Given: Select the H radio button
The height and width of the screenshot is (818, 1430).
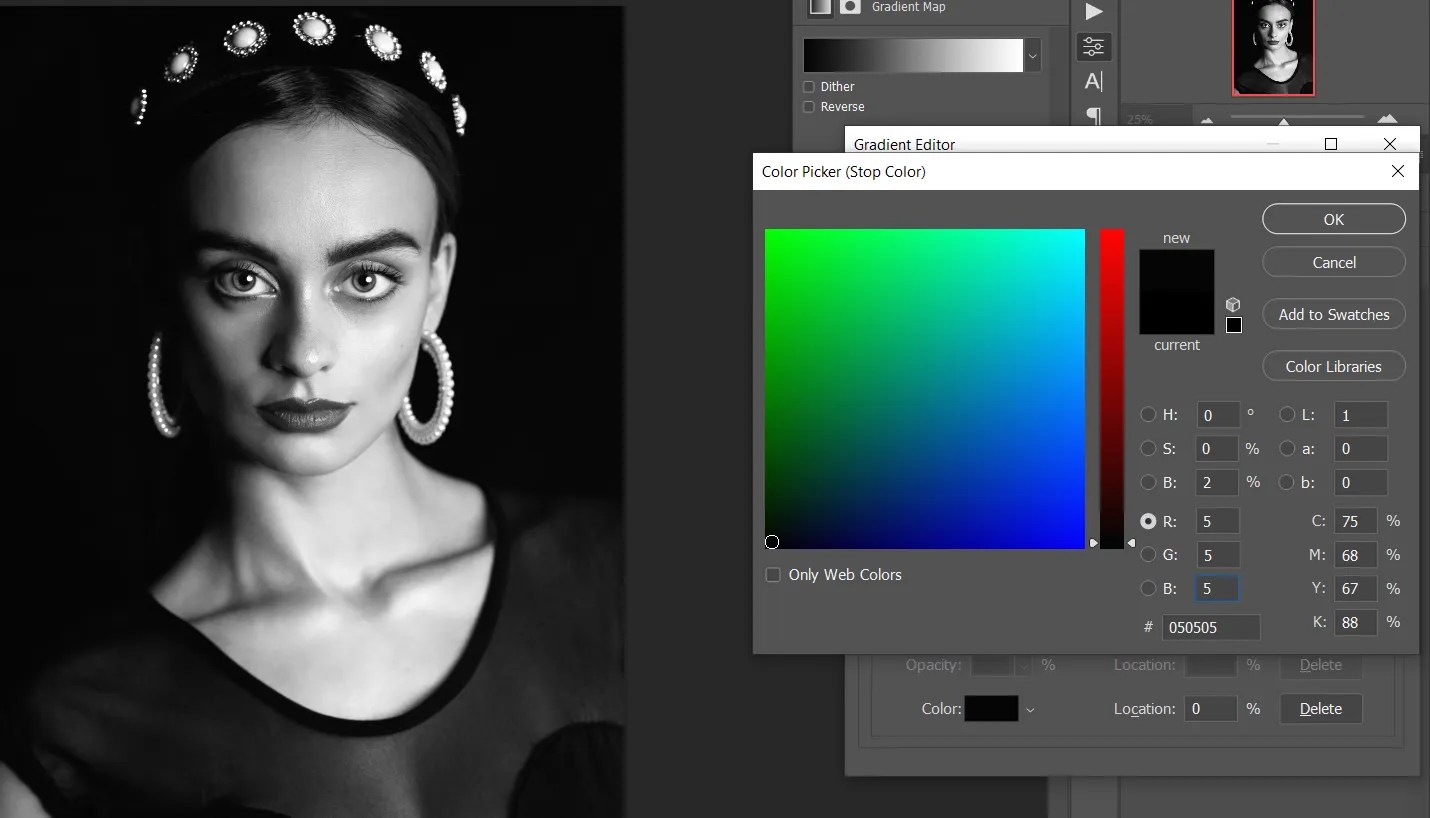Looking at the screenshot, I should [1148, 415].
